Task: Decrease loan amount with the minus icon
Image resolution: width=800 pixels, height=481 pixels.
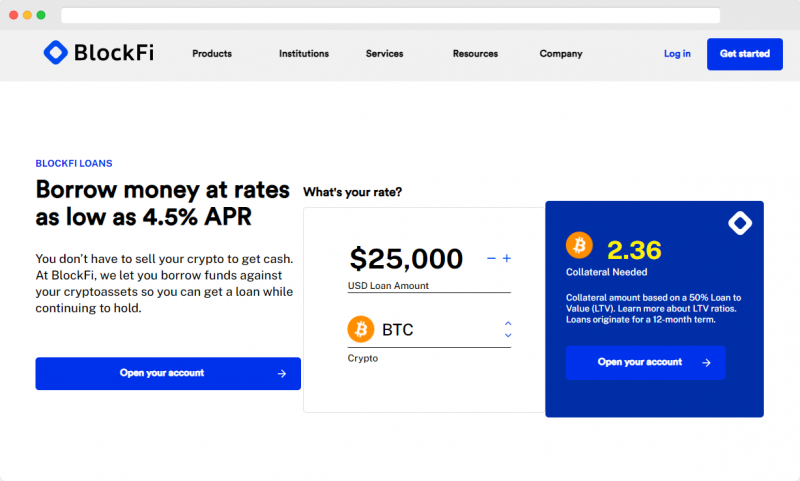Action: point(491,259)
